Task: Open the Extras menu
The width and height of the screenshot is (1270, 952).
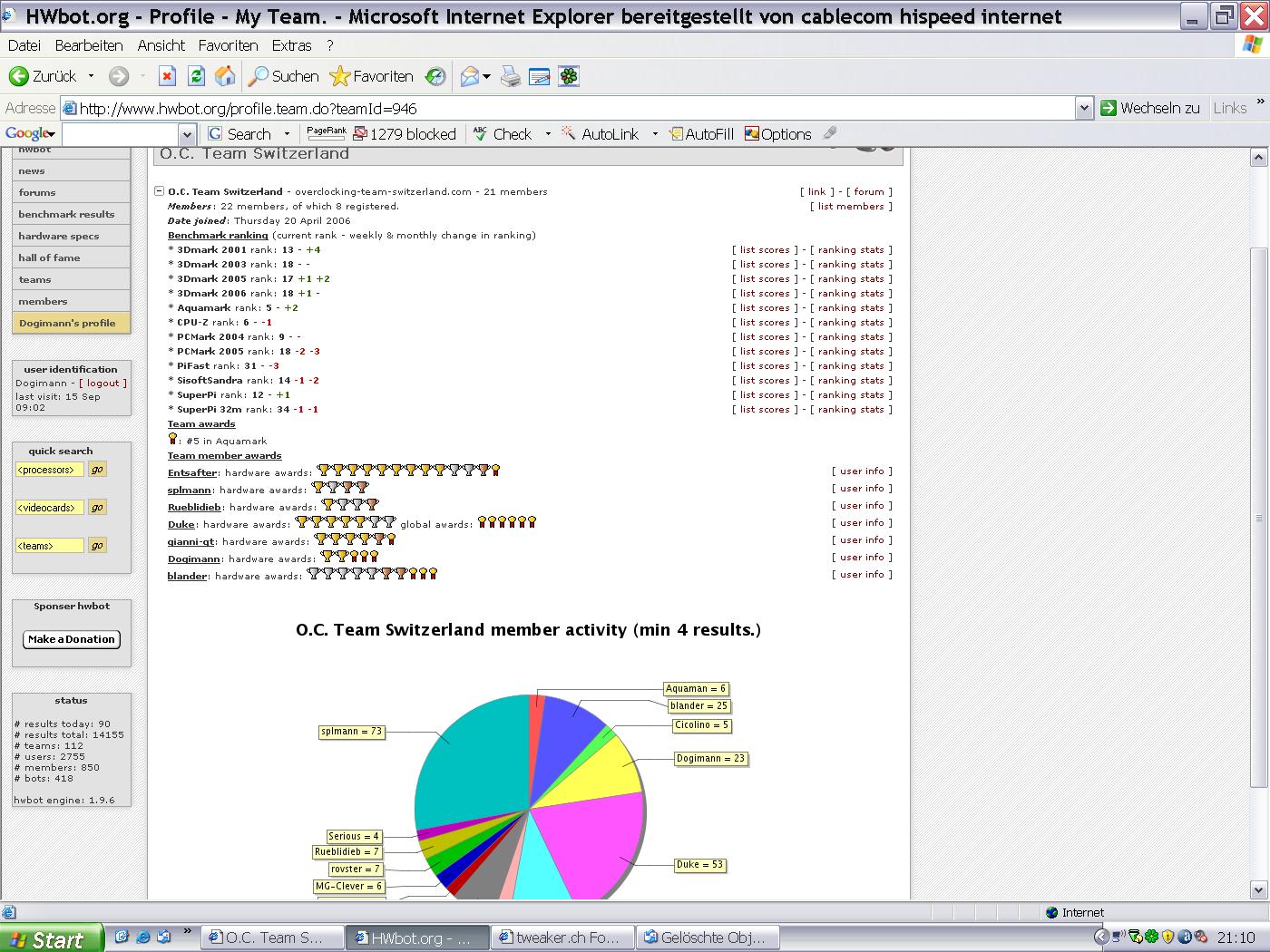Action: (291, 45)
